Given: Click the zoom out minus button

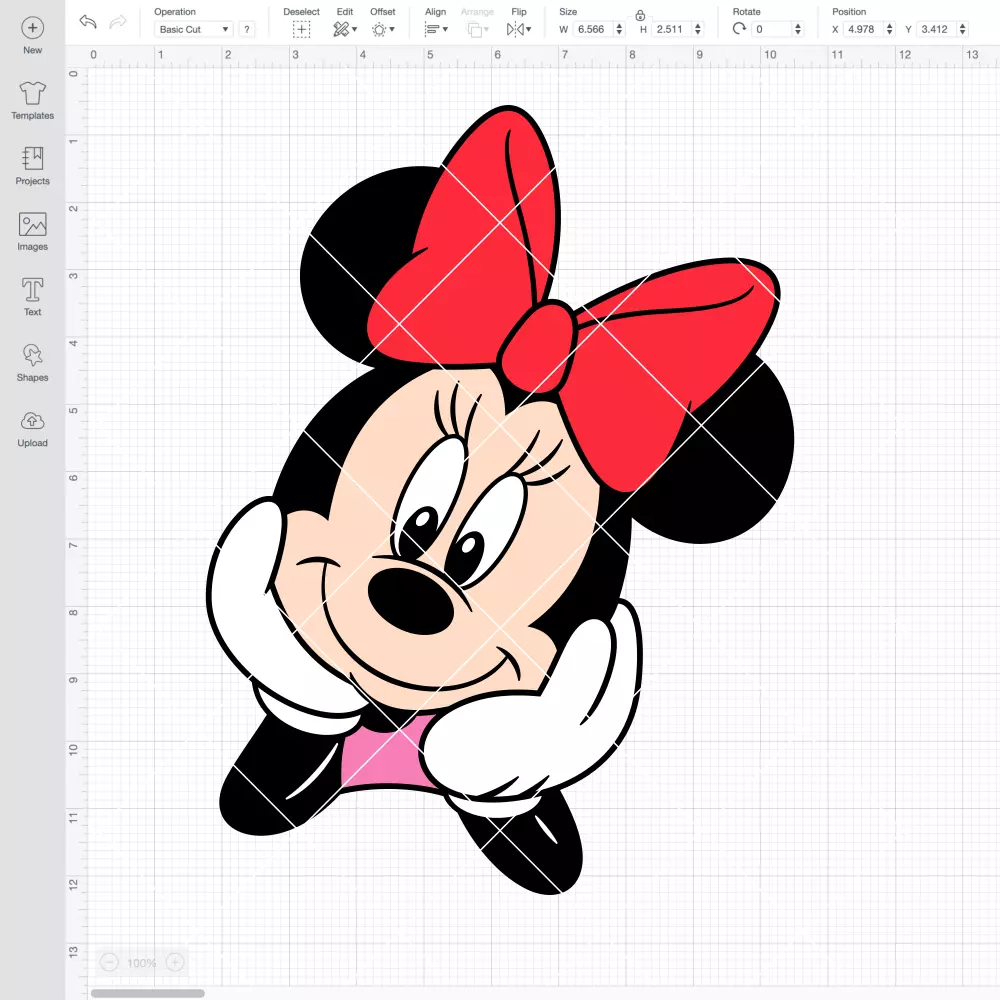Looking at the screenshot, I should [110, 962].
